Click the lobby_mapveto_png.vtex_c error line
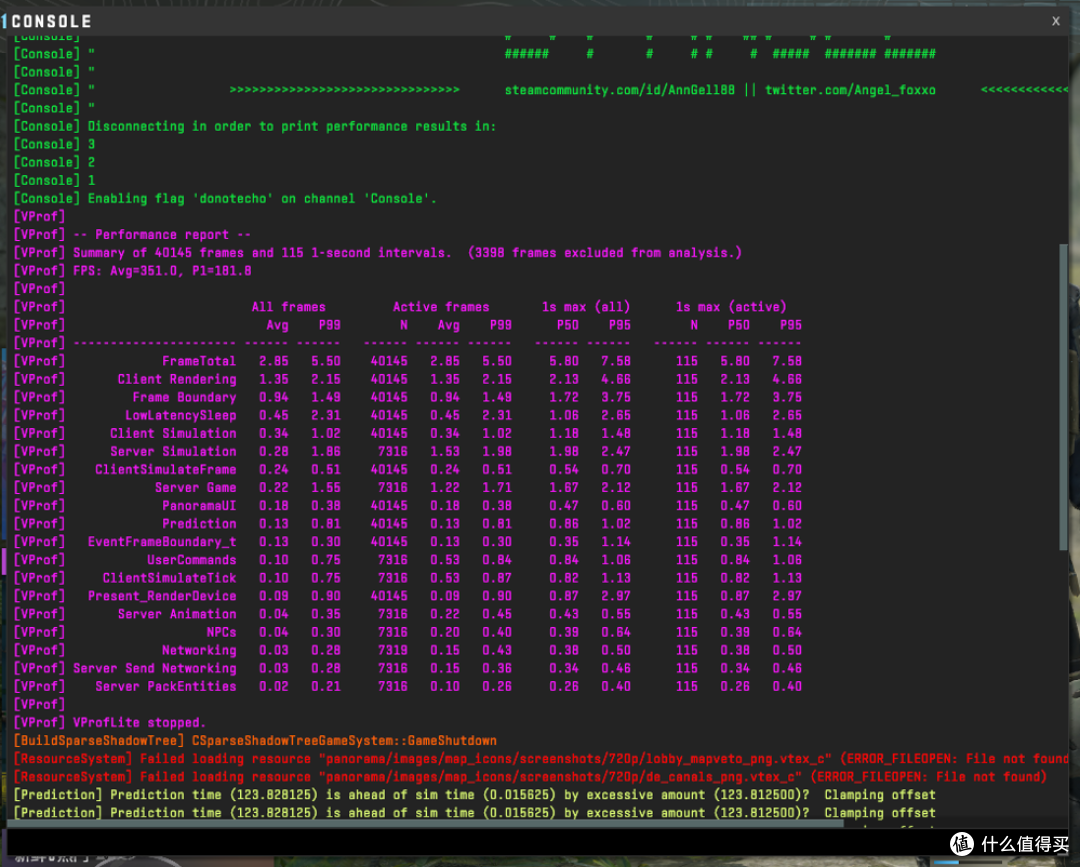This screenshot has width=1080, height=867. pos(541,758)
